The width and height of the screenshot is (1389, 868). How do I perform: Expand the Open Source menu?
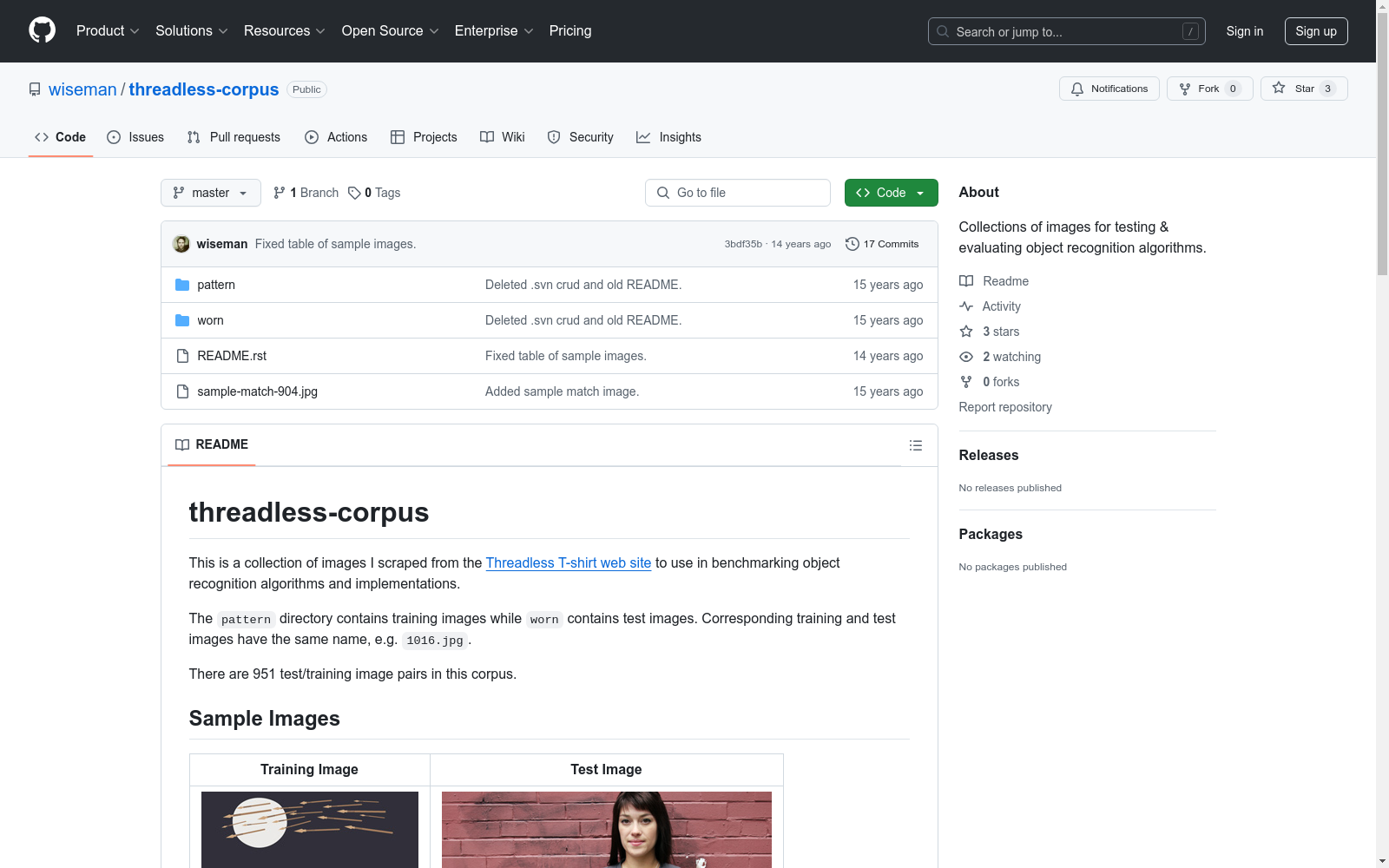[x=390, y=31]
